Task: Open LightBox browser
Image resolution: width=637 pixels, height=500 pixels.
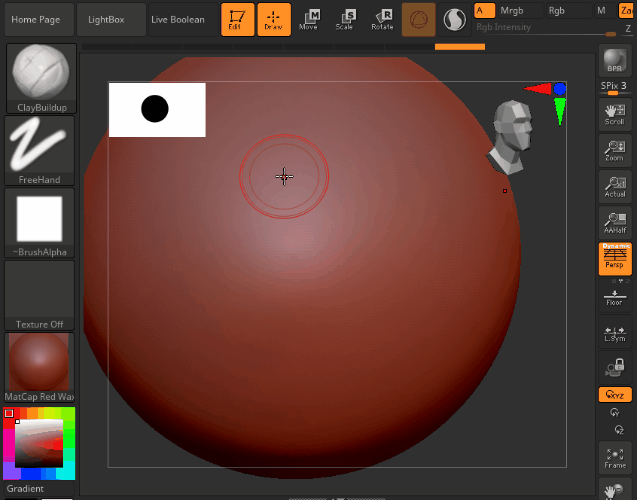Action: click(108, 20)
